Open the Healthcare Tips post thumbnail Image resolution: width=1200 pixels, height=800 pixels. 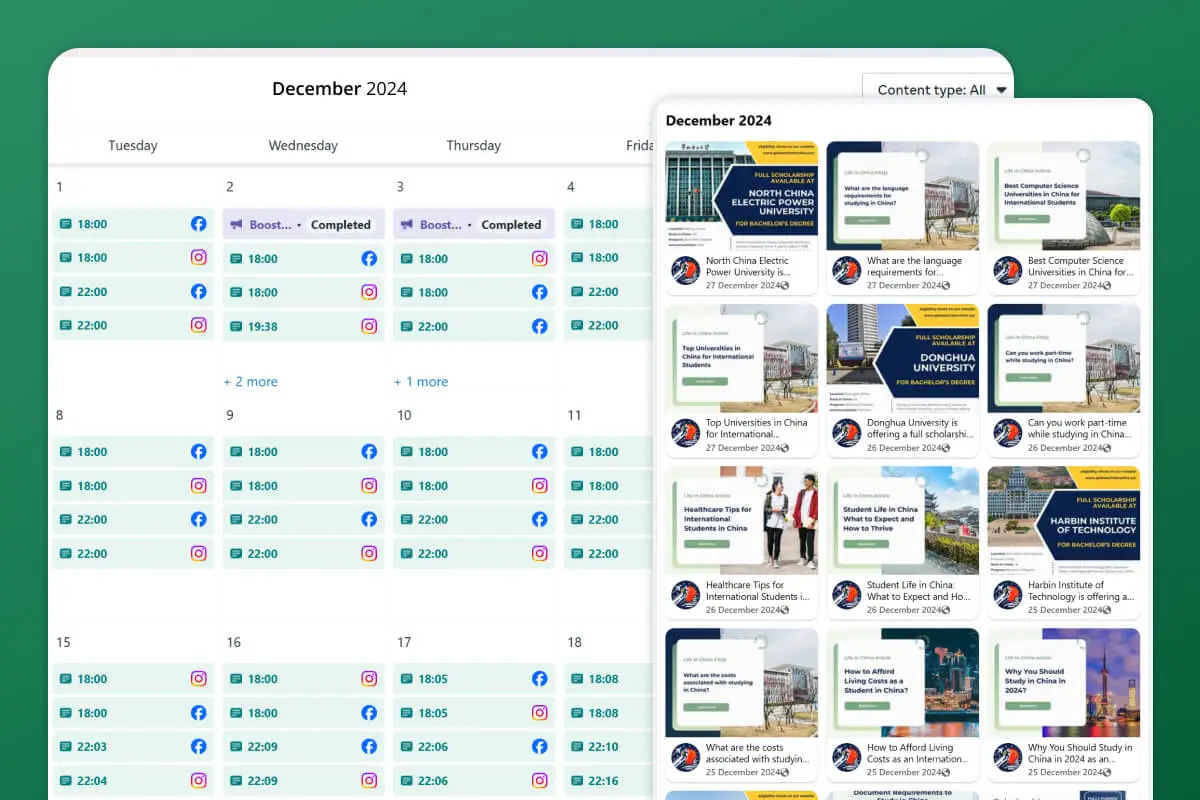click(742, 520)
